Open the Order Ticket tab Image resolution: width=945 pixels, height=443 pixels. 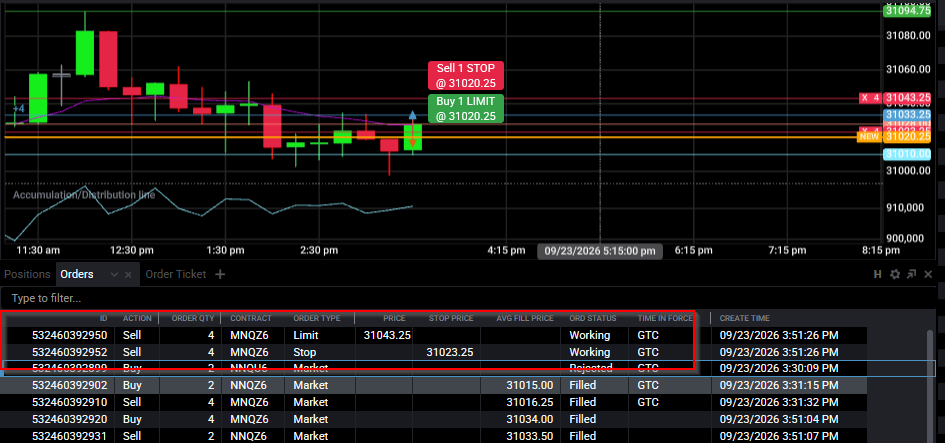tap(175, 274)
